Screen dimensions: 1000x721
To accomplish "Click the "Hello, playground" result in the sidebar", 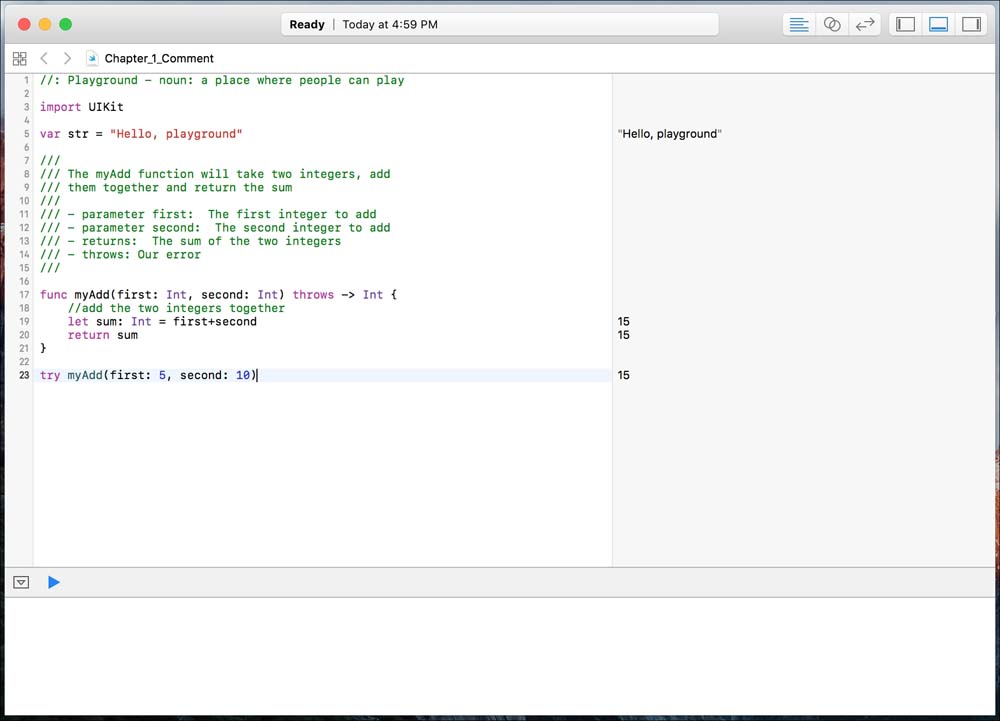I will pos(670,134).
